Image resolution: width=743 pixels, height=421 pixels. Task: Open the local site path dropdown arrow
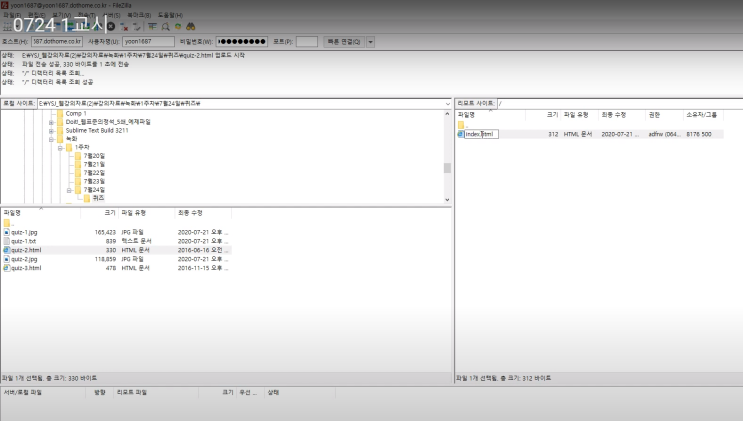(x=447, y=103)
